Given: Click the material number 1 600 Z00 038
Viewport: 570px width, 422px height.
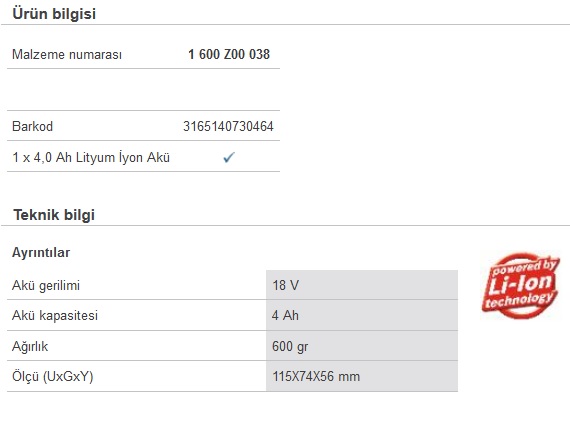Looking at the screenshot, I should [229, 54].
